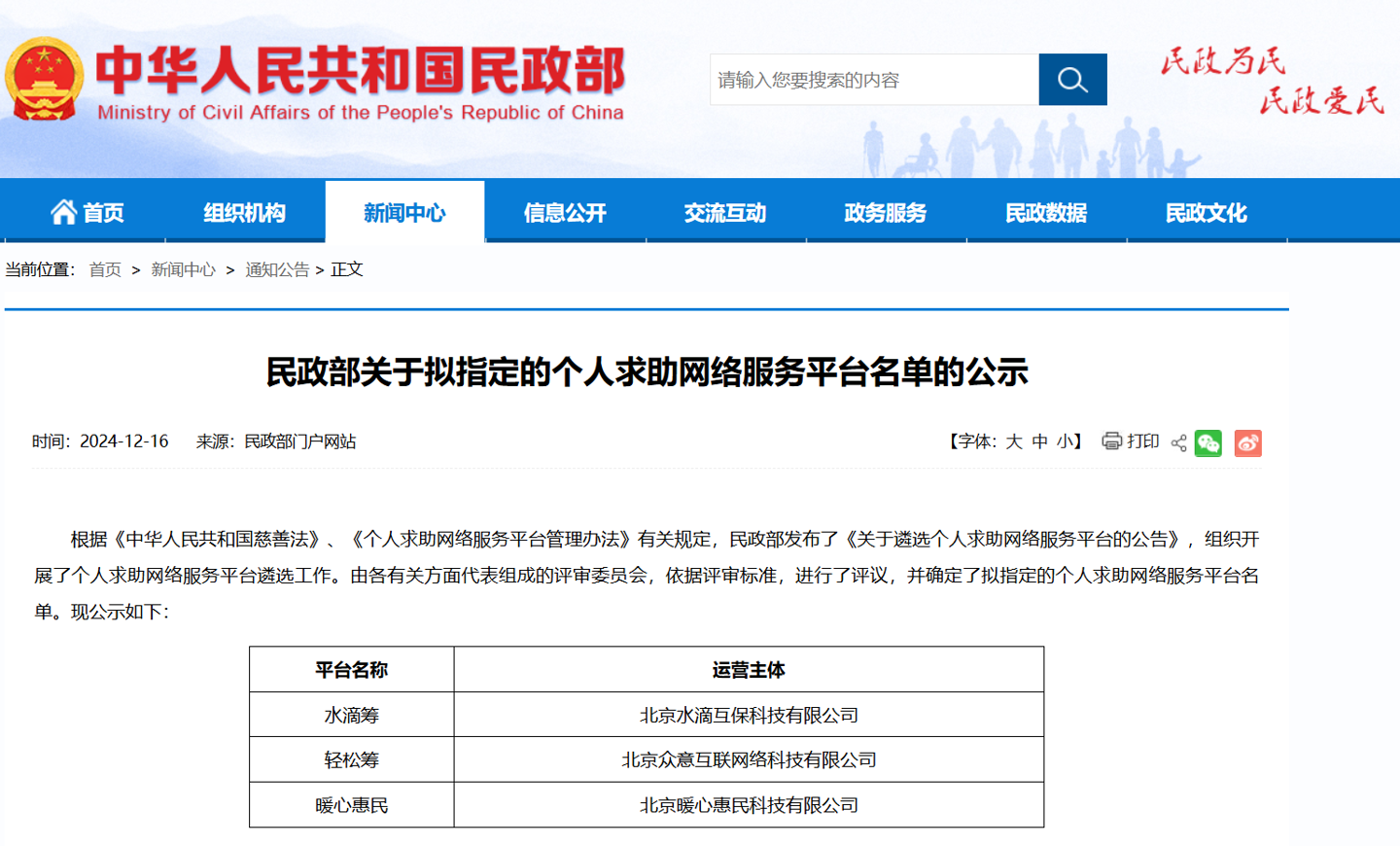Select large font size 大

[x=1014, y=442]
